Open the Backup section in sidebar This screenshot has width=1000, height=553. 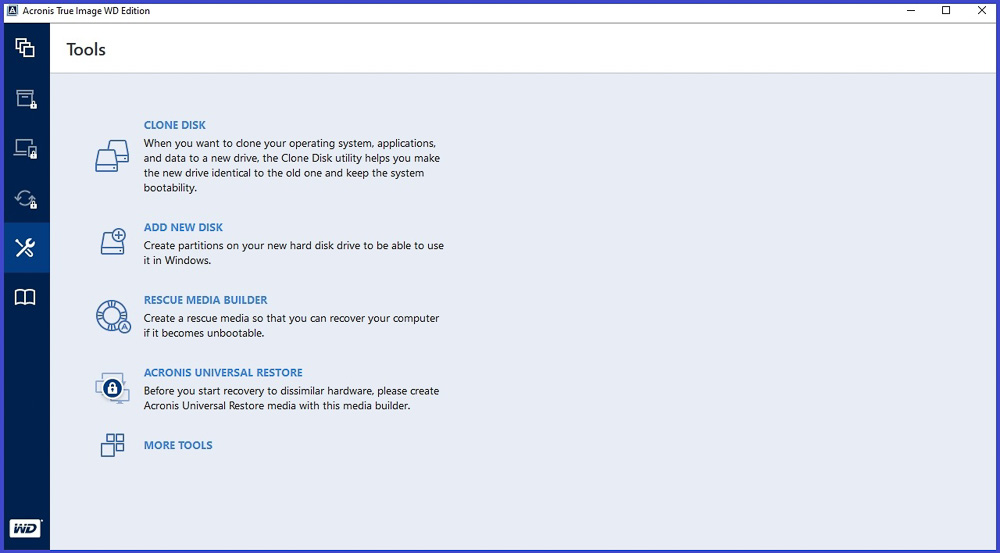(26, 48)
